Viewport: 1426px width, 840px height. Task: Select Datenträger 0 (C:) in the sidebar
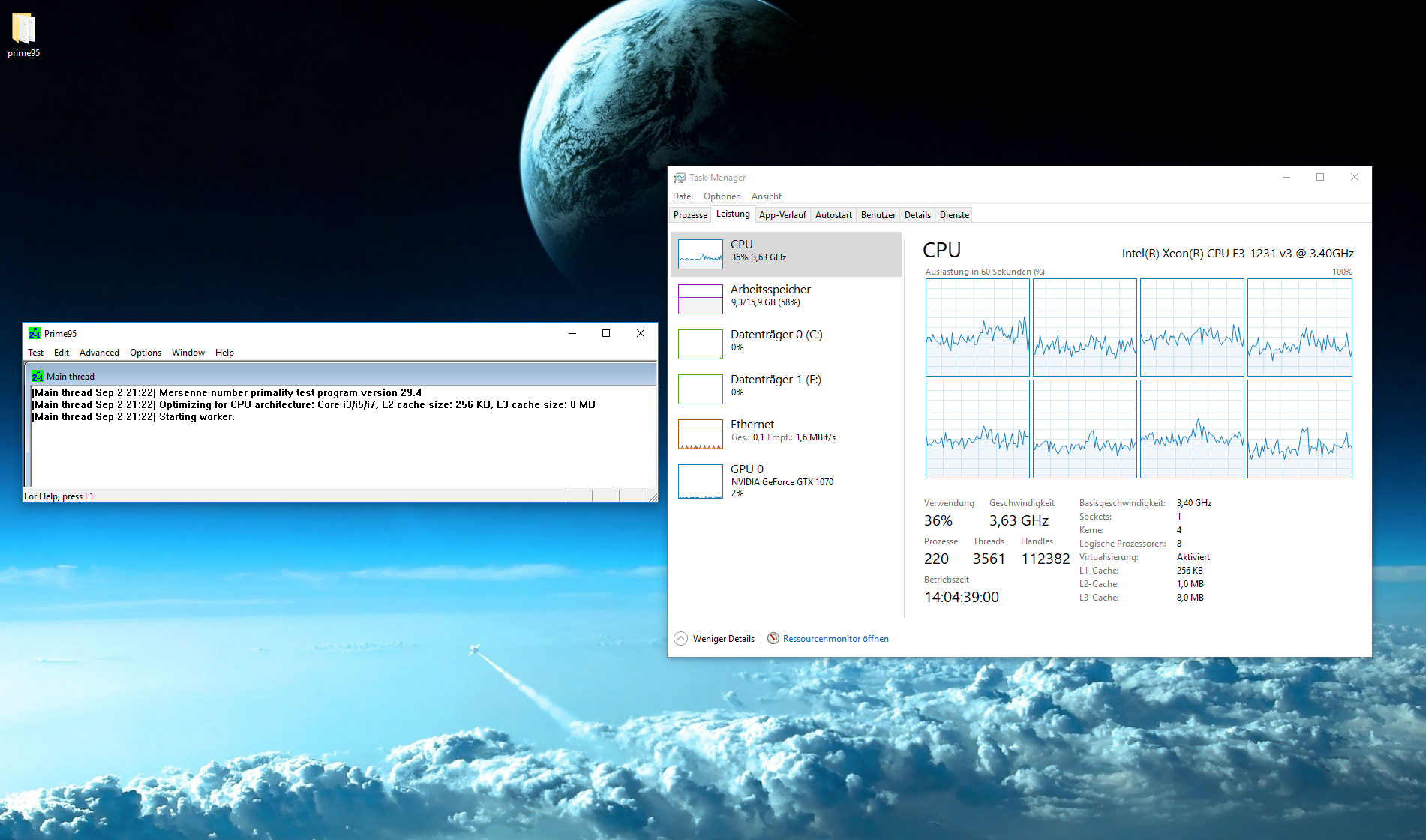pos(785,344)
